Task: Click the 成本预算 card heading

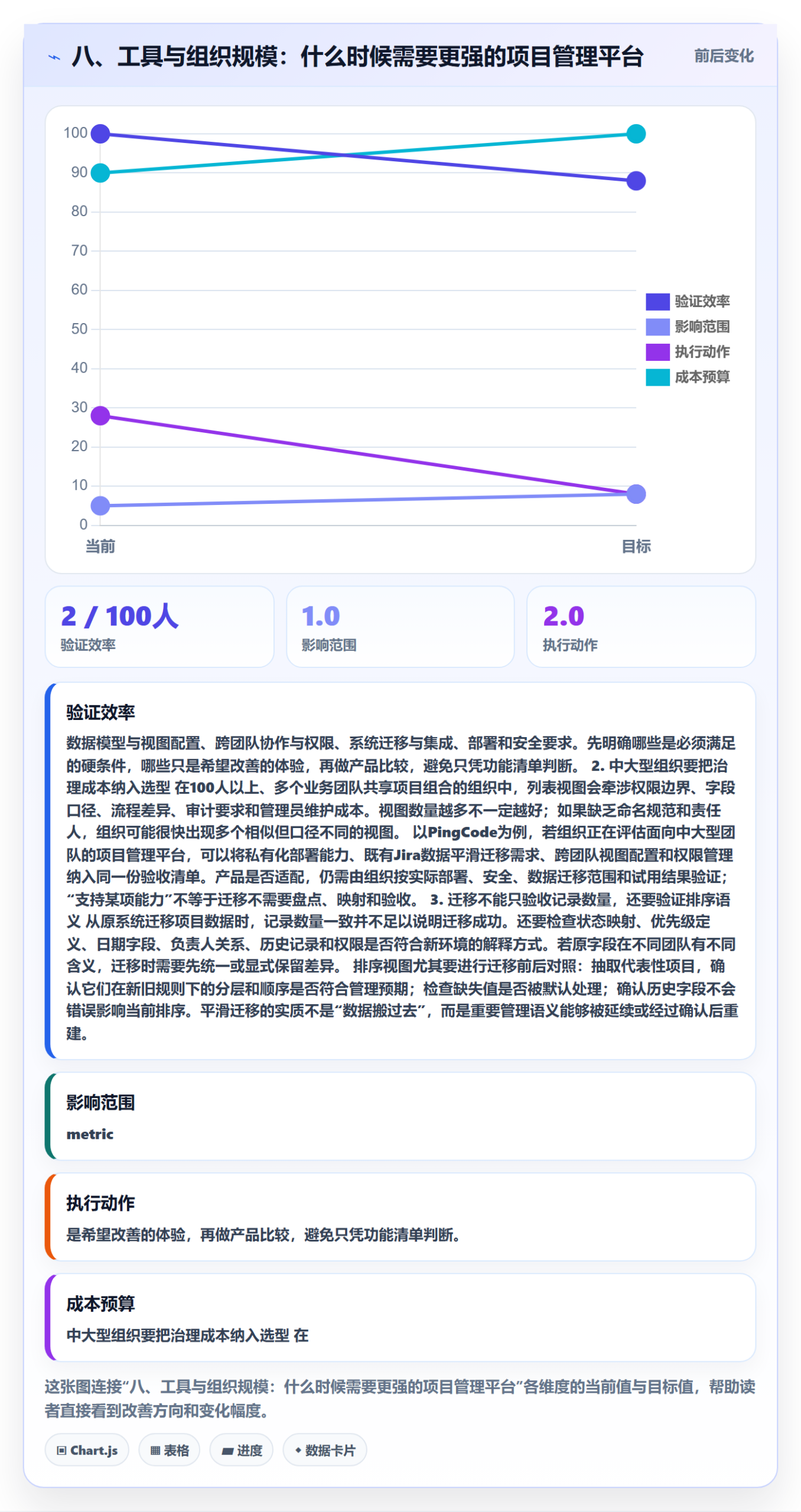Action: (x=100, y=1304)
